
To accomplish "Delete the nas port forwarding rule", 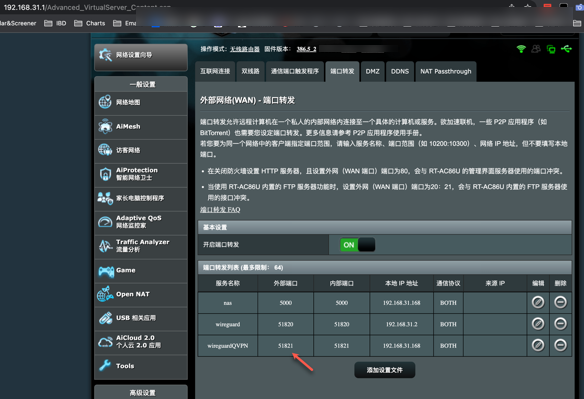I will 560,302.
